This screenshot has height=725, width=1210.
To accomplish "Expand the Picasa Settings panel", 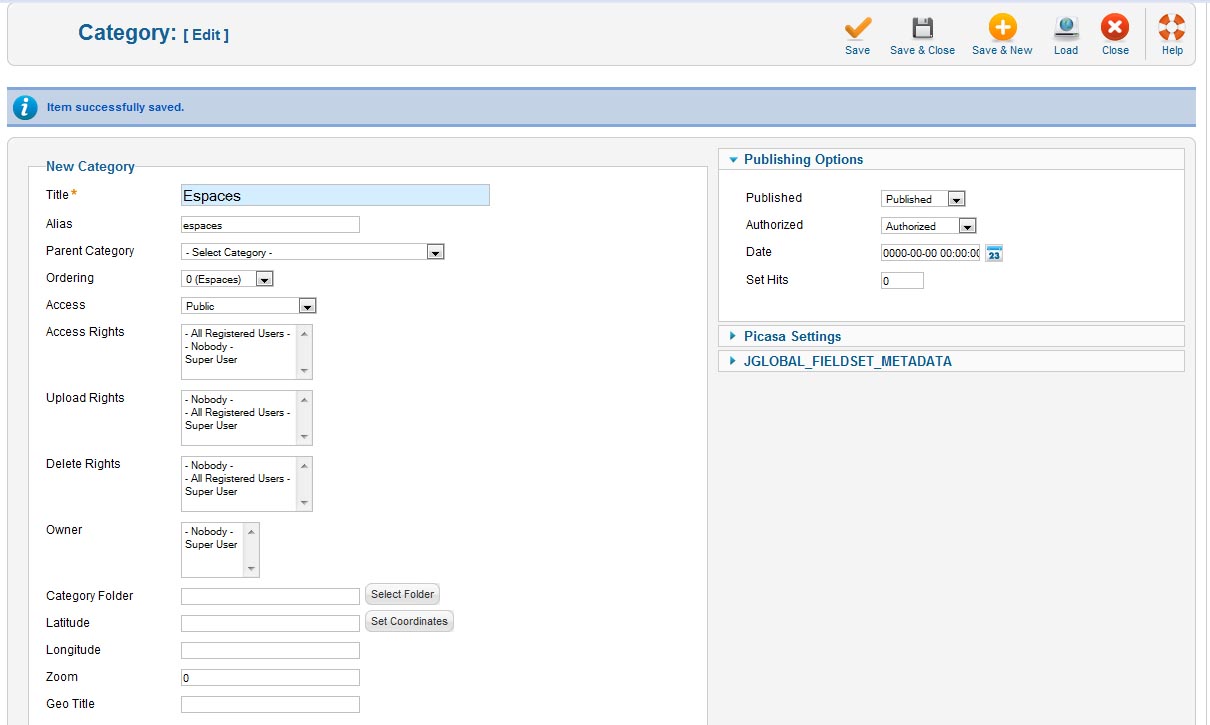I will tap(792, 336).
